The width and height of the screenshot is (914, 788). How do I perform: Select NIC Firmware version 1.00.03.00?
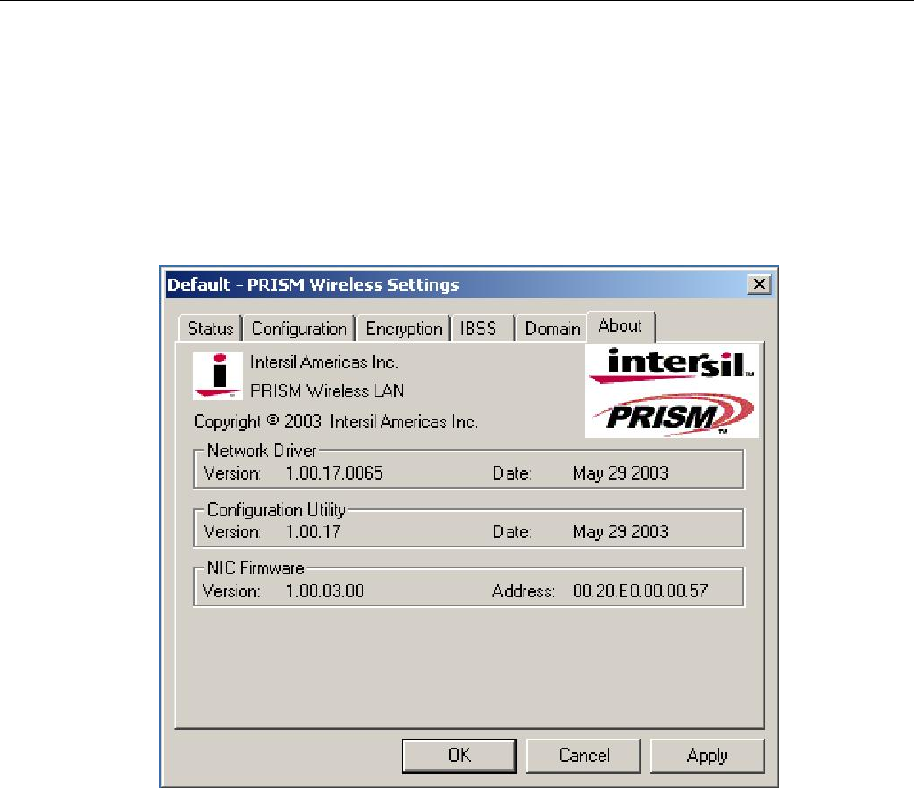pyautogui.click(x=325, y=591)
